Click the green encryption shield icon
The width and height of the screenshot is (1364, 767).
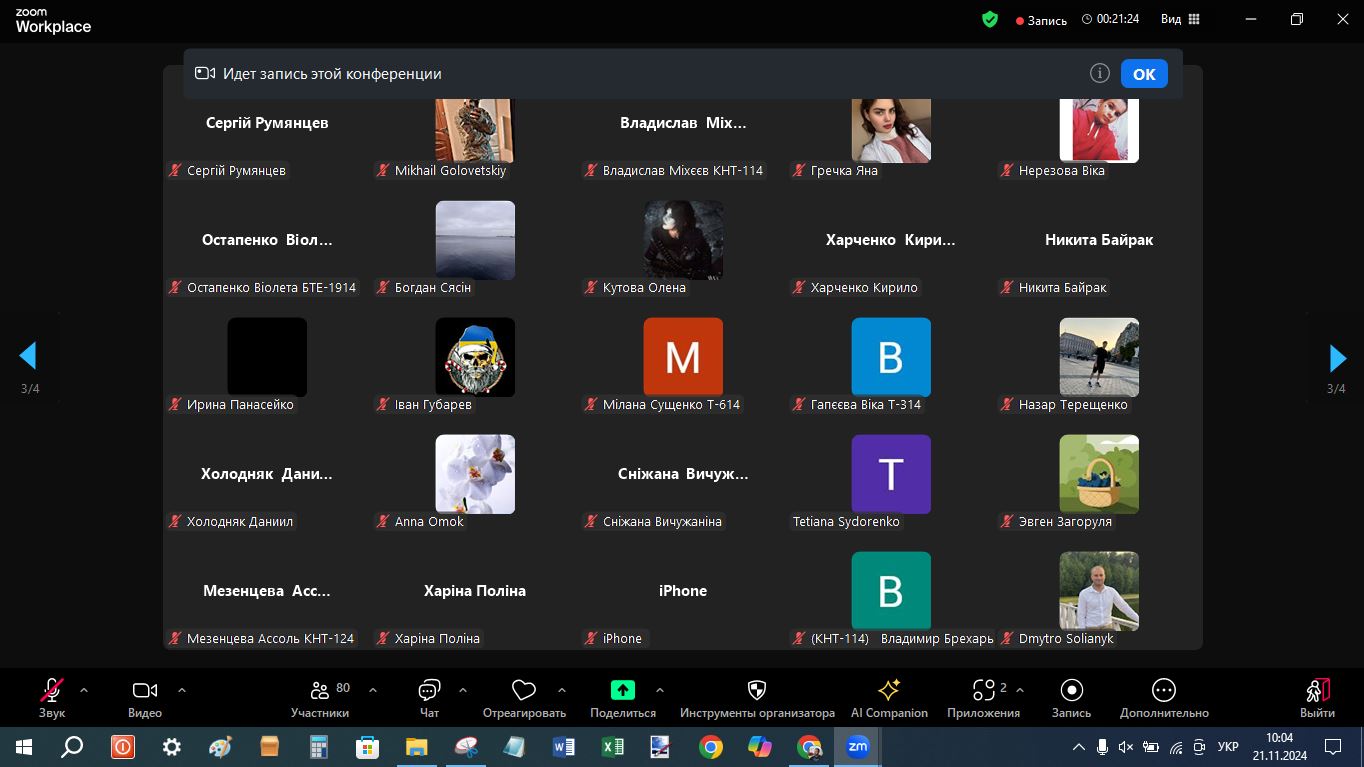pos(989,19)
